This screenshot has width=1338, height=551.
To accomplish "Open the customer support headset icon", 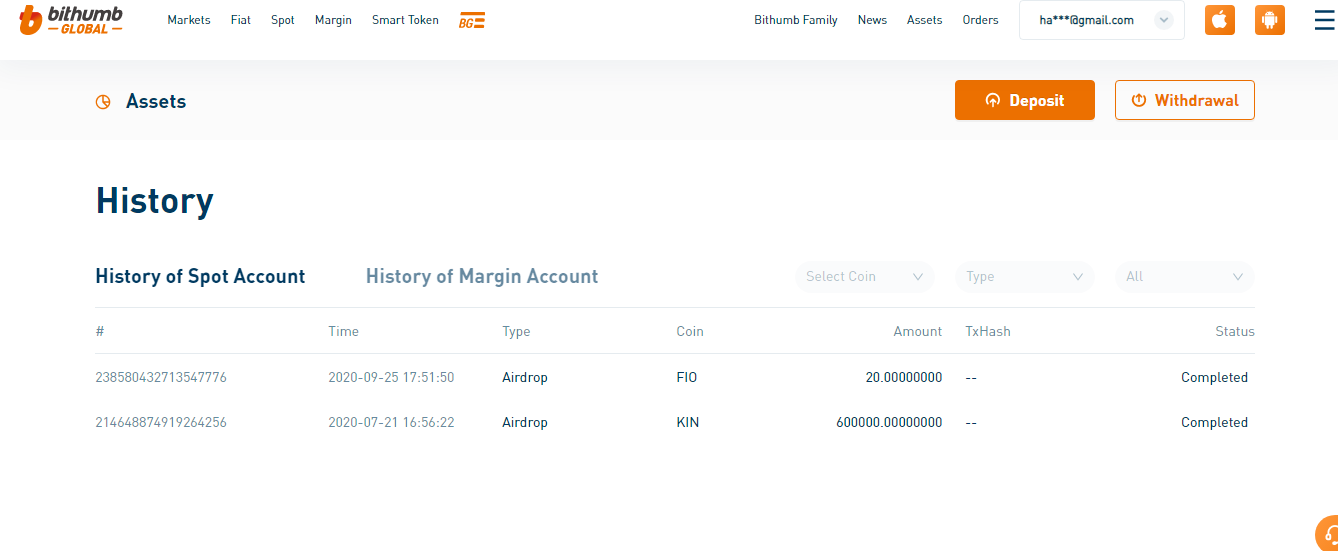I will point(1328,532).
